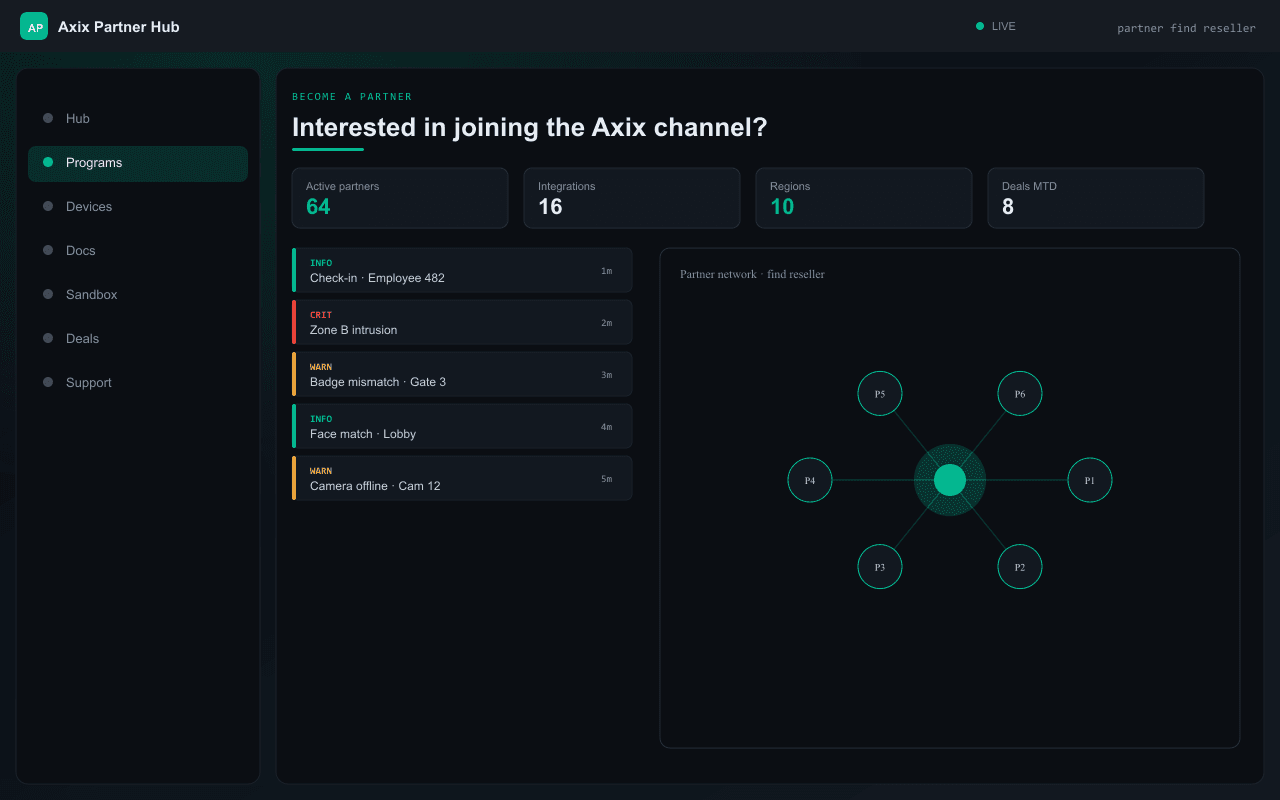Go to Devices section
1280x800 pixels.
pyautogui.click(x=138, y=206)
